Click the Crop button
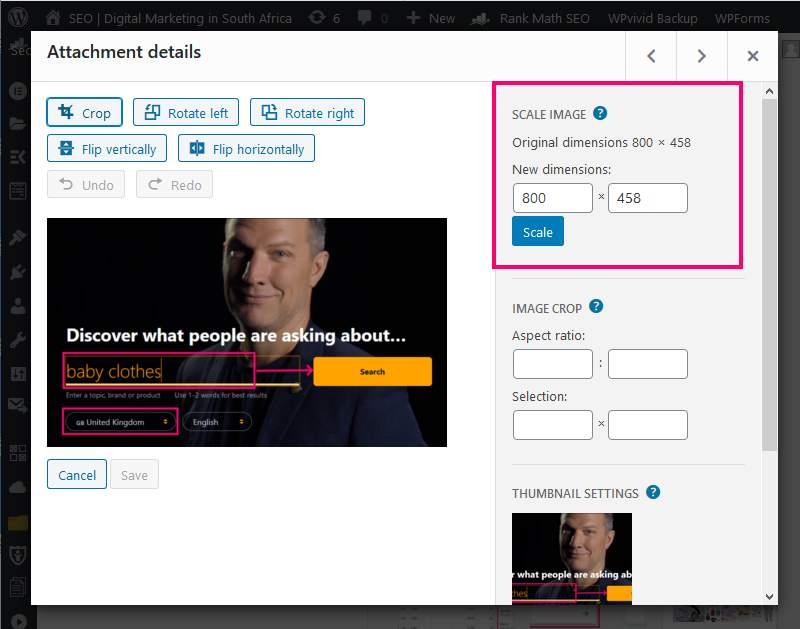 coord(85,112)
